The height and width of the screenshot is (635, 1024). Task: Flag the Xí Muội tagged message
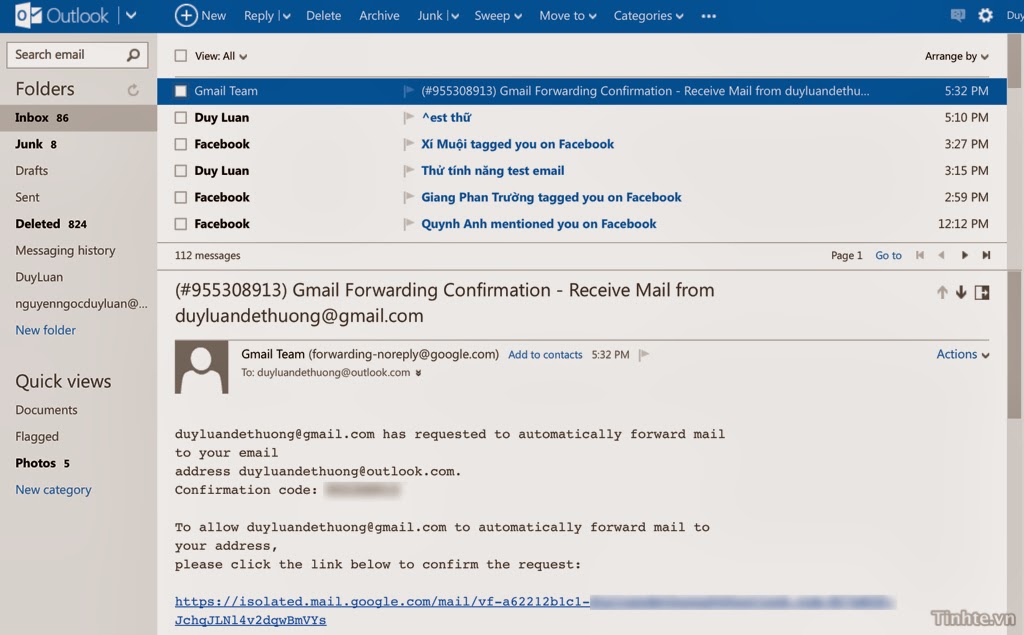pos(409,144)
